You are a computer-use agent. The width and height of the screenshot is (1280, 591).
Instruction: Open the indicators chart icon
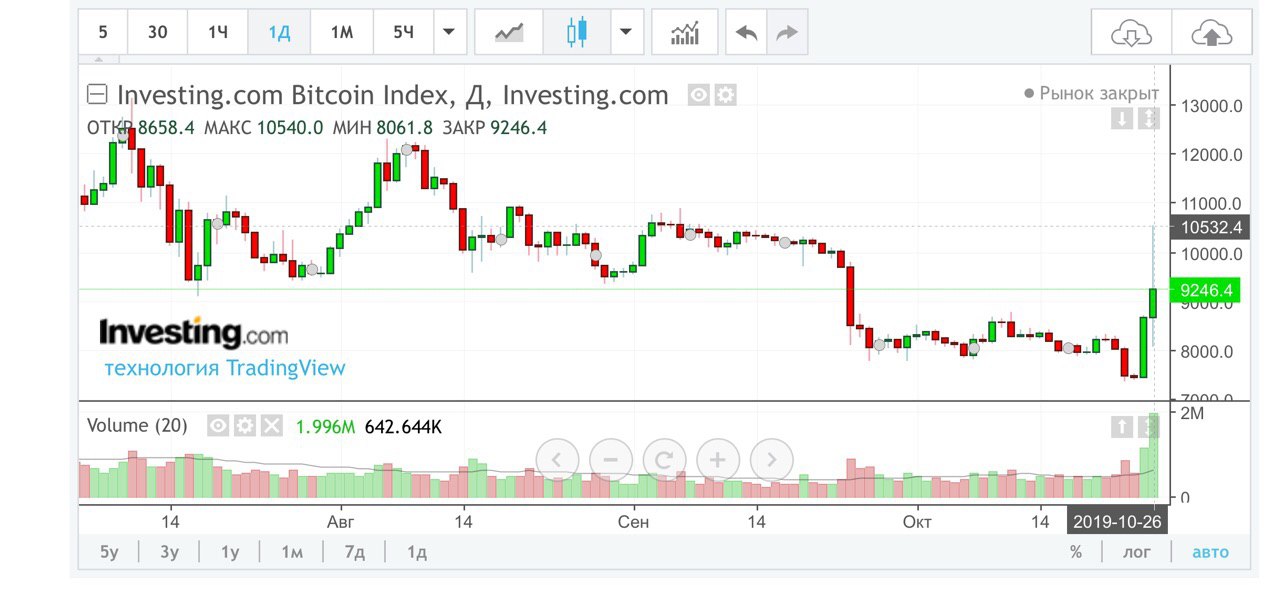pos(685,33)
